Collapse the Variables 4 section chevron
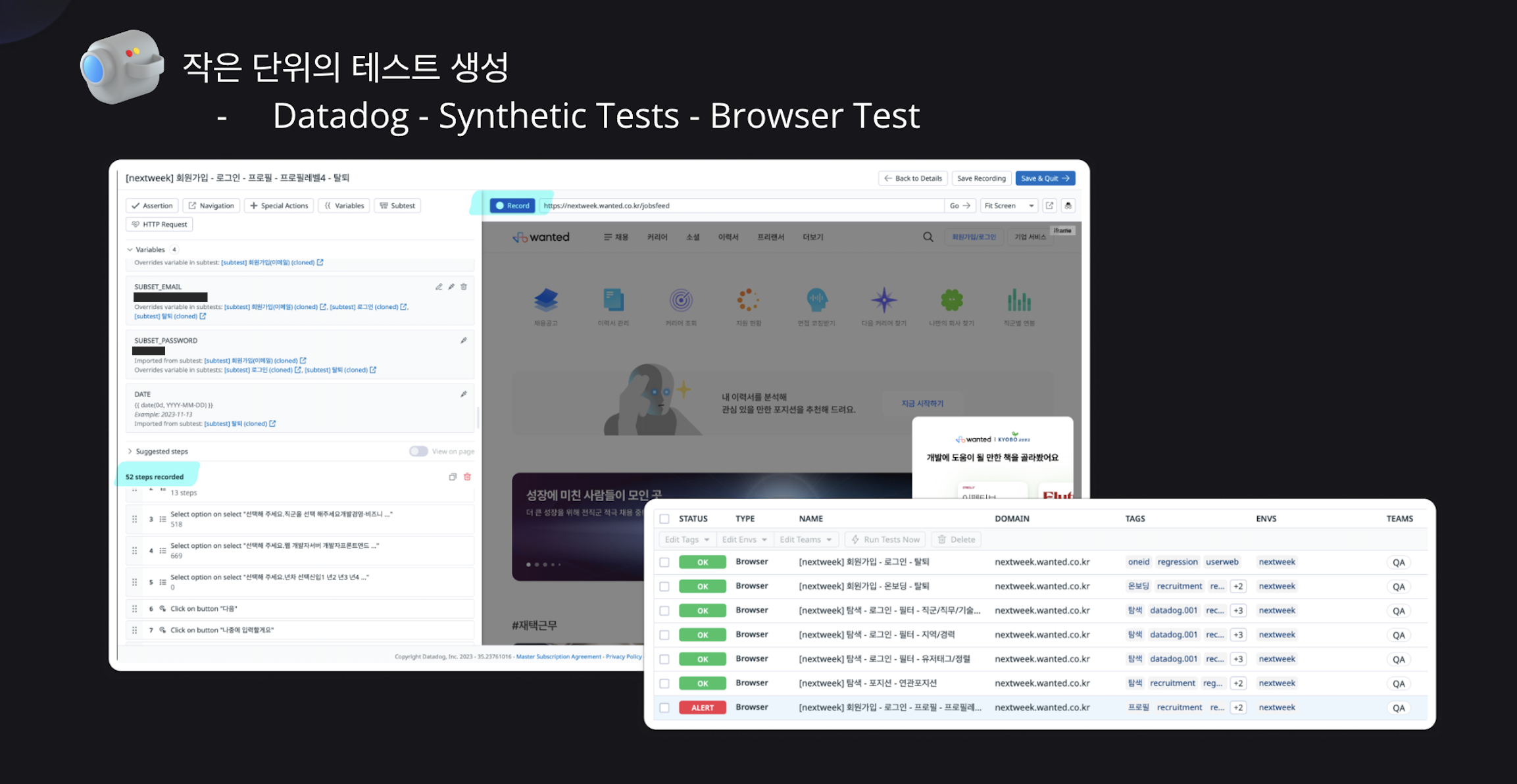Screen dimensions: 1517x784 [130, 250]
